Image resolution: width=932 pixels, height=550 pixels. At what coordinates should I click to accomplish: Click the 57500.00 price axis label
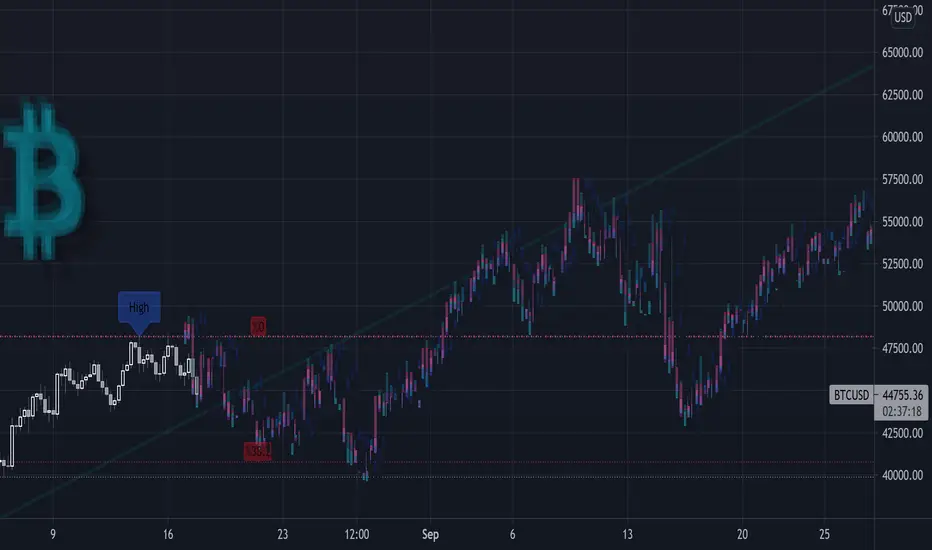(902, 179)
